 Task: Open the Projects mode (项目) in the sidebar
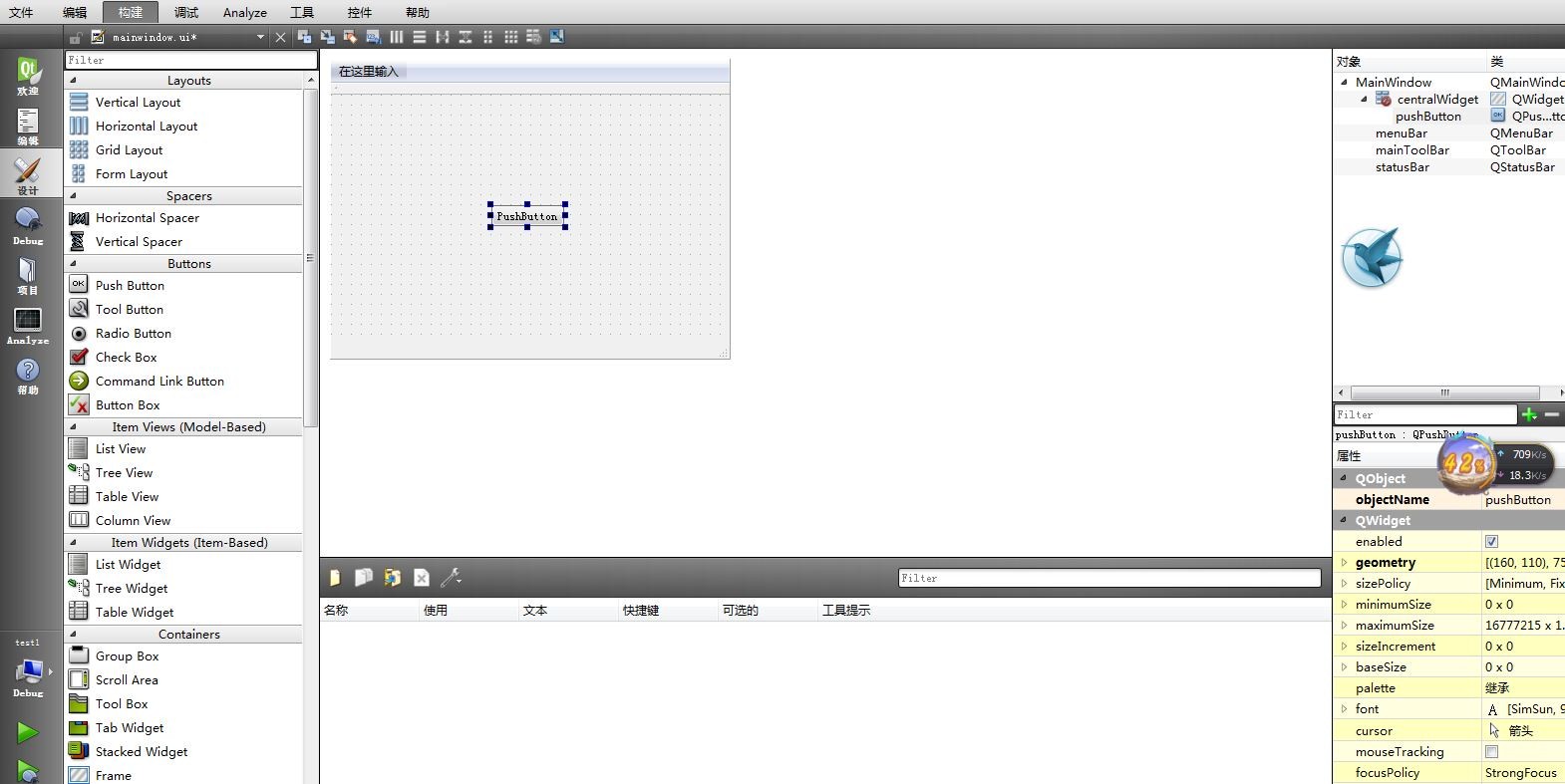coord(28,276)
